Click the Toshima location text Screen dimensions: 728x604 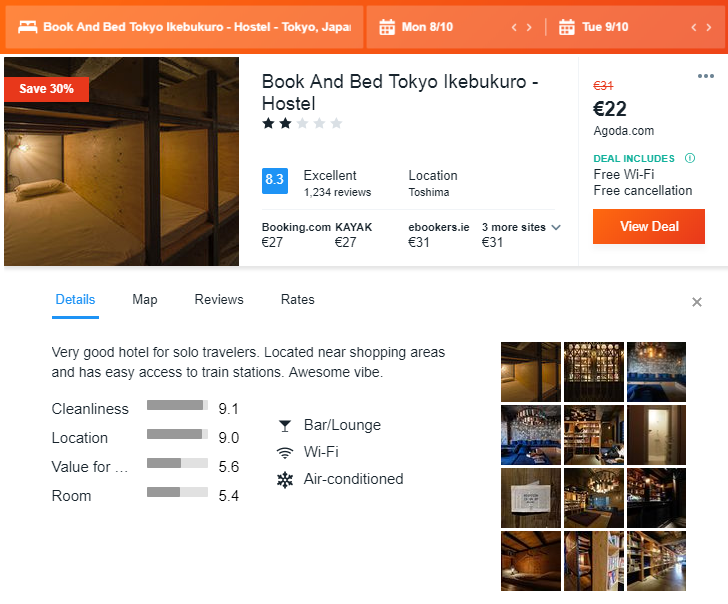click(429, 193)
